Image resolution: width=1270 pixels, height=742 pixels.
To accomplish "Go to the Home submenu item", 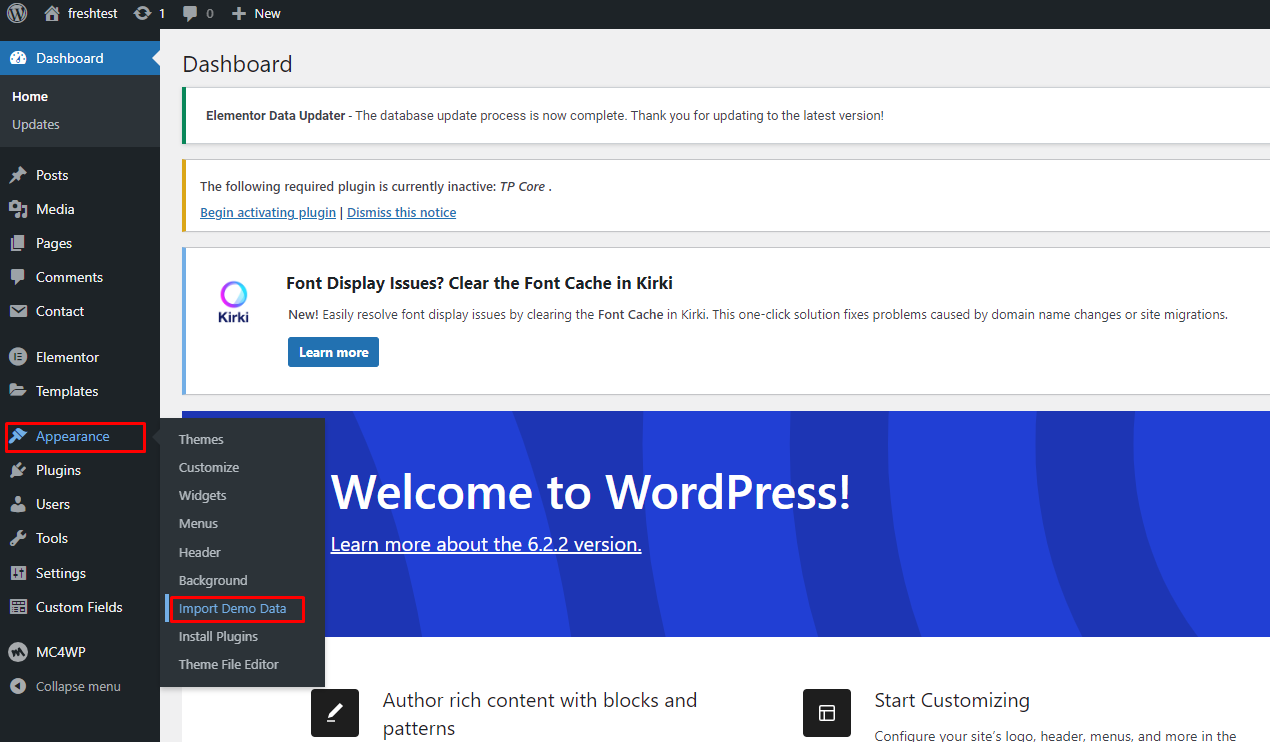I will point(30,96).
